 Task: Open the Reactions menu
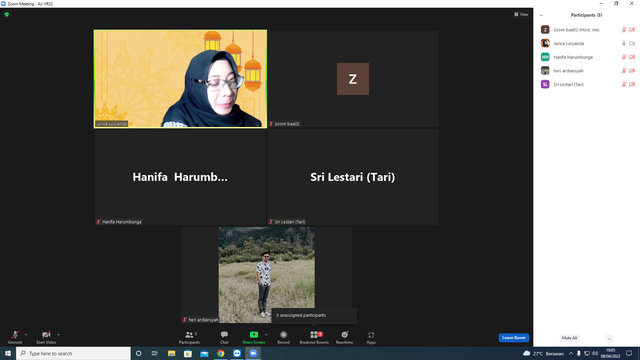(x=344, y=337)
